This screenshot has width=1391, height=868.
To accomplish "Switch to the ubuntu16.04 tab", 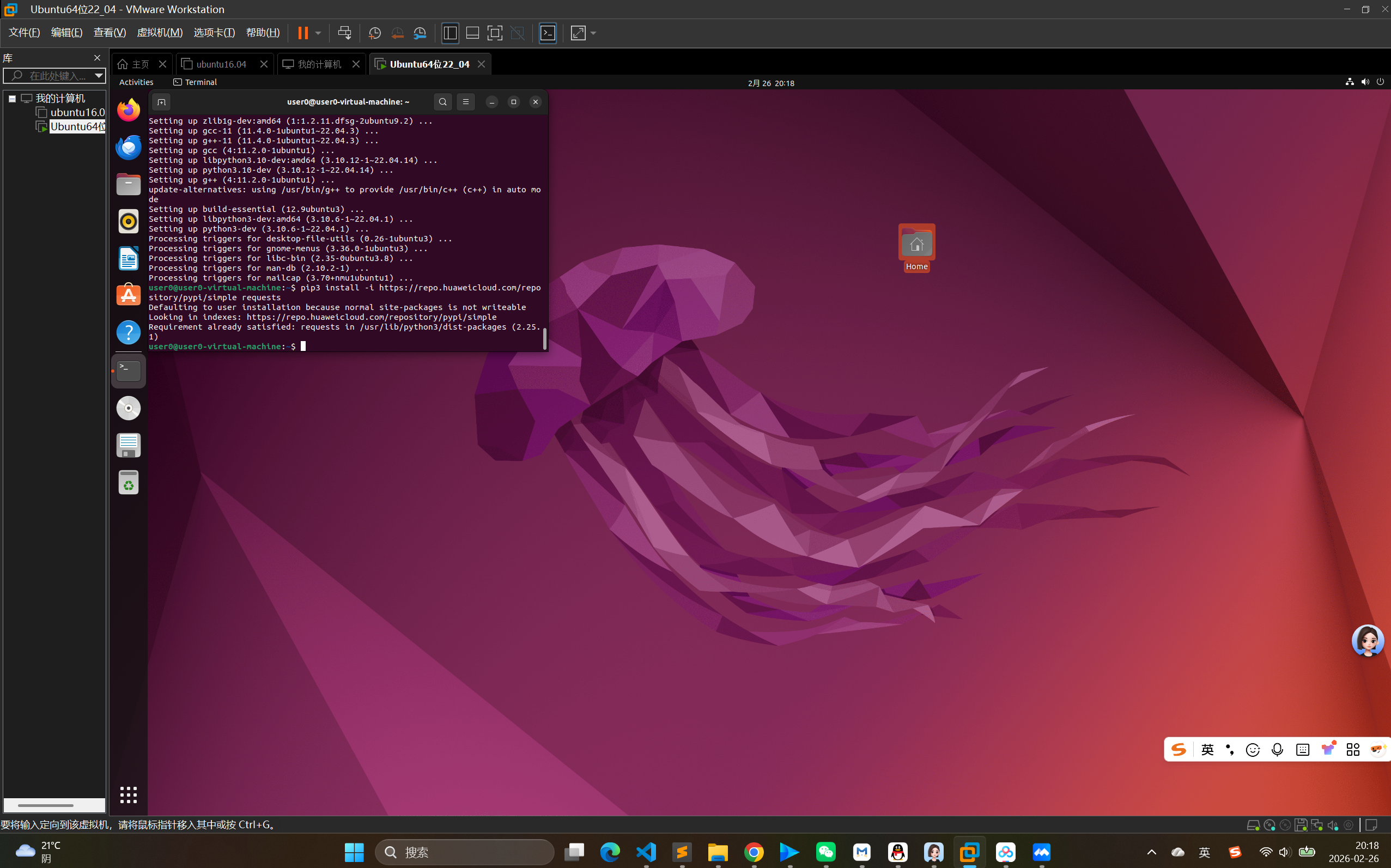I will [x=221, y=64].
